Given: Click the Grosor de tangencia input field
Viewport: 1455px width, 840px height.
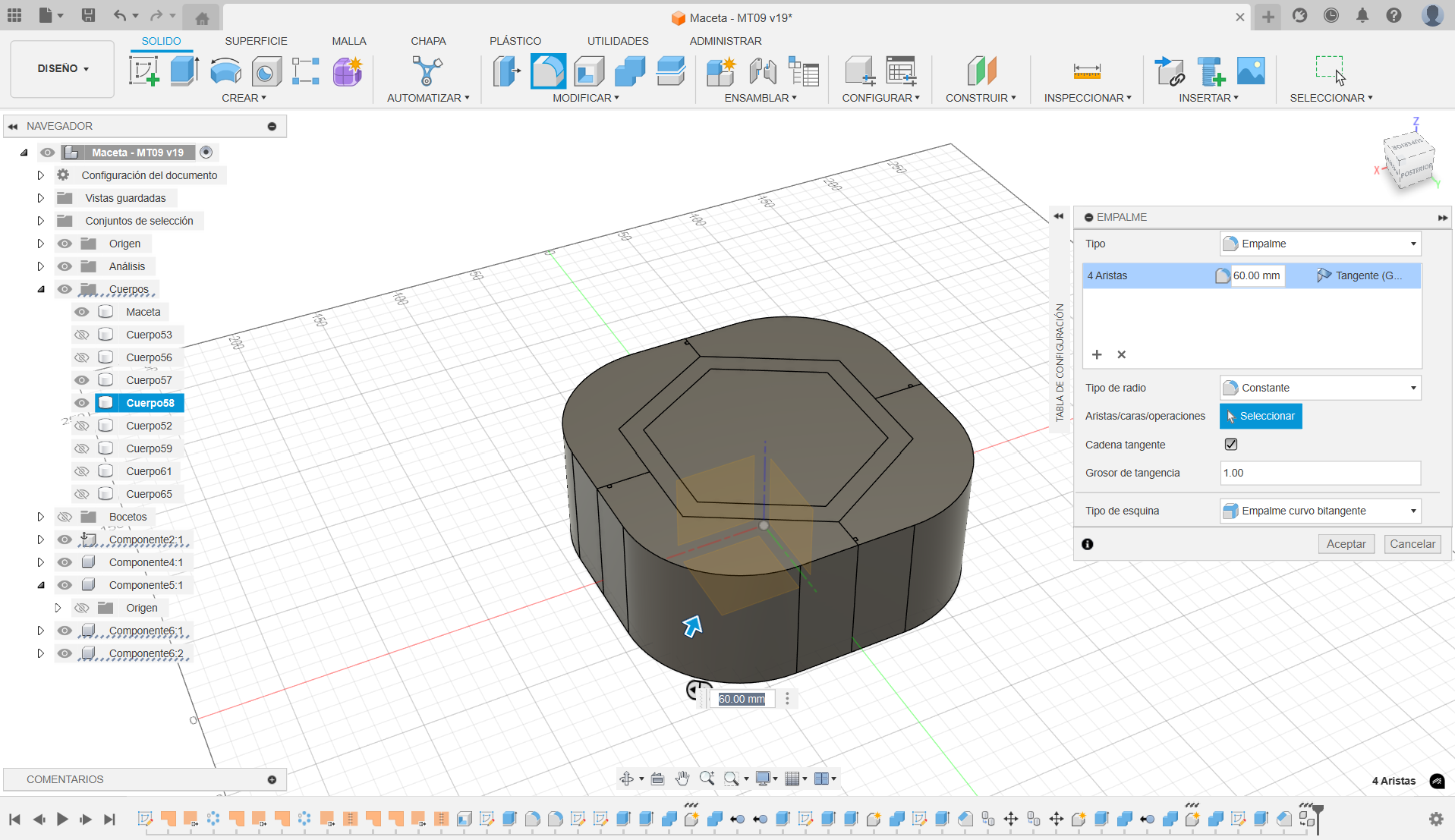Looking at the screenshot, I should [1320, 473].
